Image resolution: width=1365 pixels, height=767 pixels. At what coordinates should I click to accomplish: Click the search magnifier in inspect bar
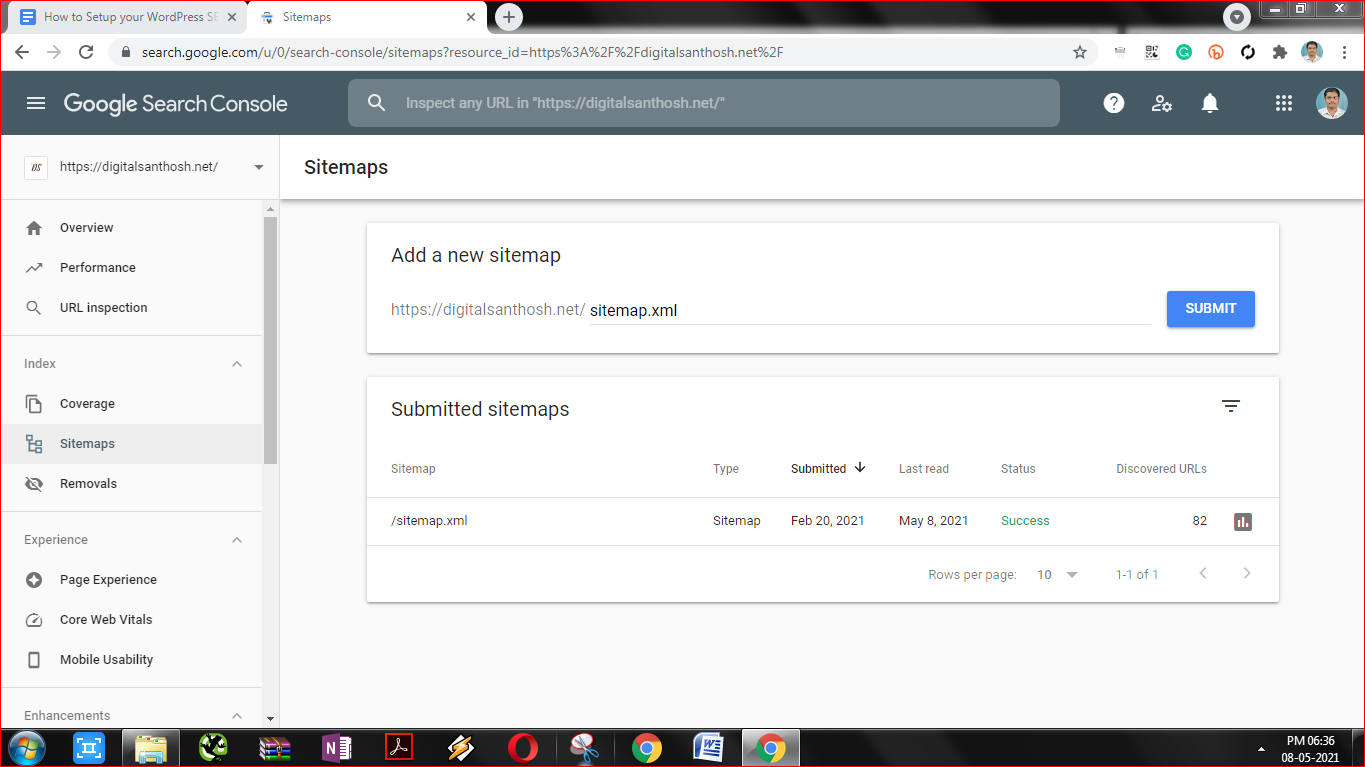(376, 103)
